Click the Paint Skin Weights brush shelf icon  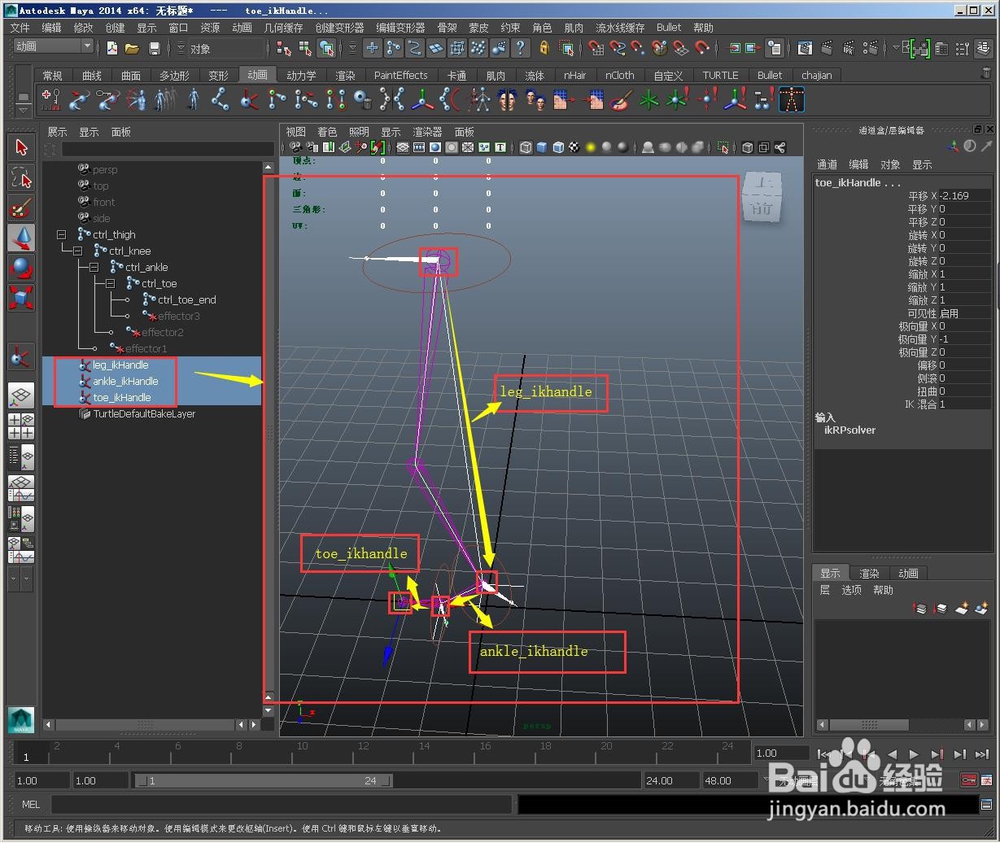pos(621,100)
